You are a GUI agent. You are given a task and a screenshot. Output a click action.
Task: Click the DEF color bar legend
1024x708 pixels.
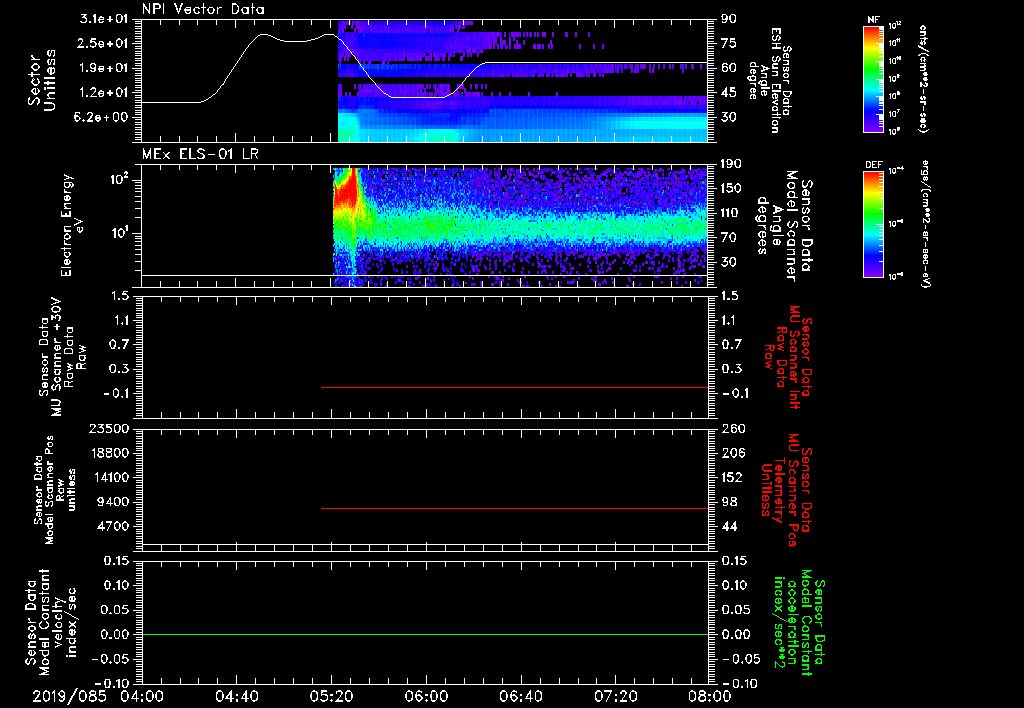[x=873, y=225]
